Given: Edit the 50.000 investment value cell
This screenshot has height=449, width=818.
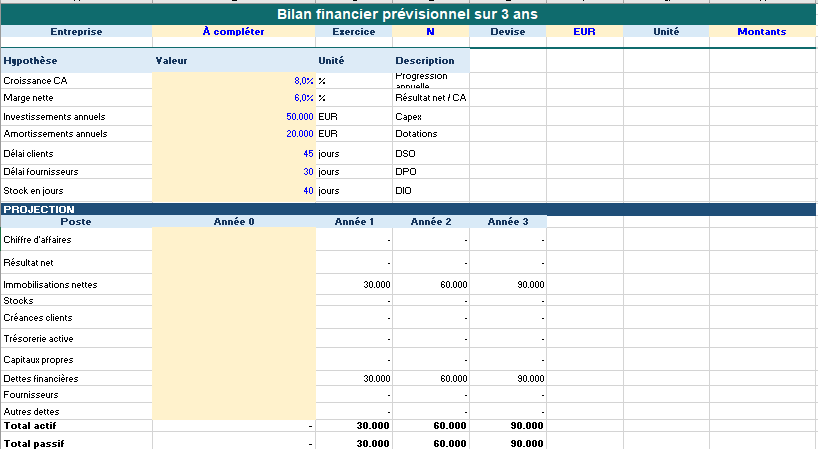Looking at the screenshot, I should click(x=234, y=116).
